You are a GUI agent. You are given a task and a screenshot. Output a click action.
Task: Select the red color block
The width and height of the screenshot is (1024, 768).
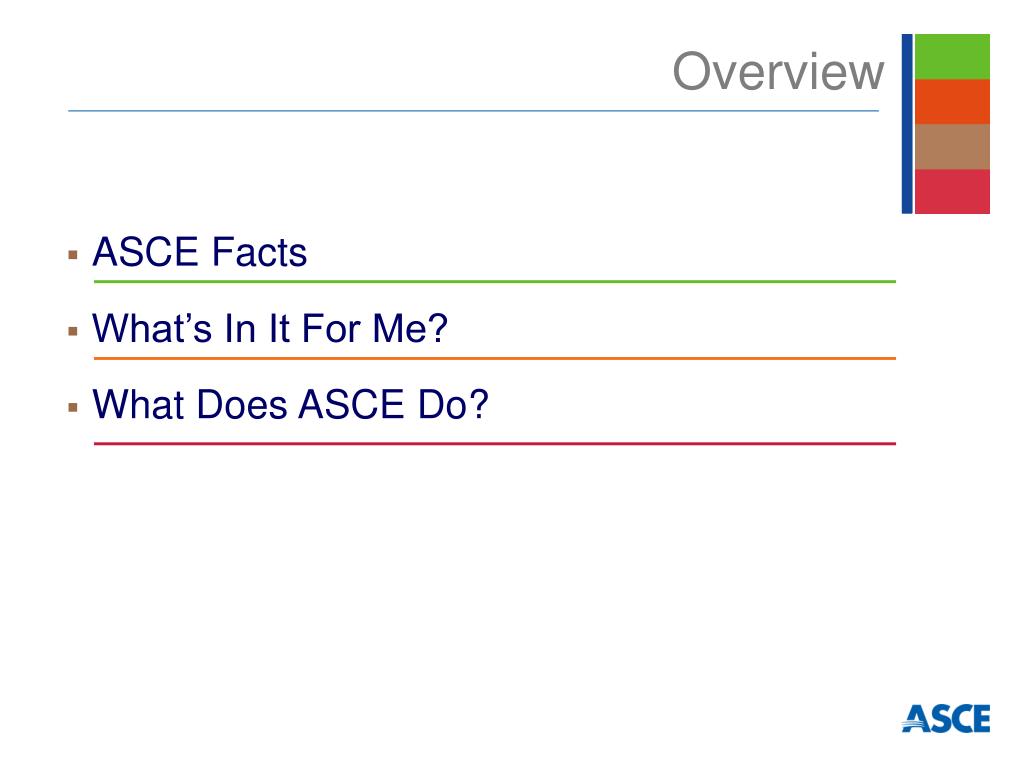pyautogui.click(x=952, y=191)
